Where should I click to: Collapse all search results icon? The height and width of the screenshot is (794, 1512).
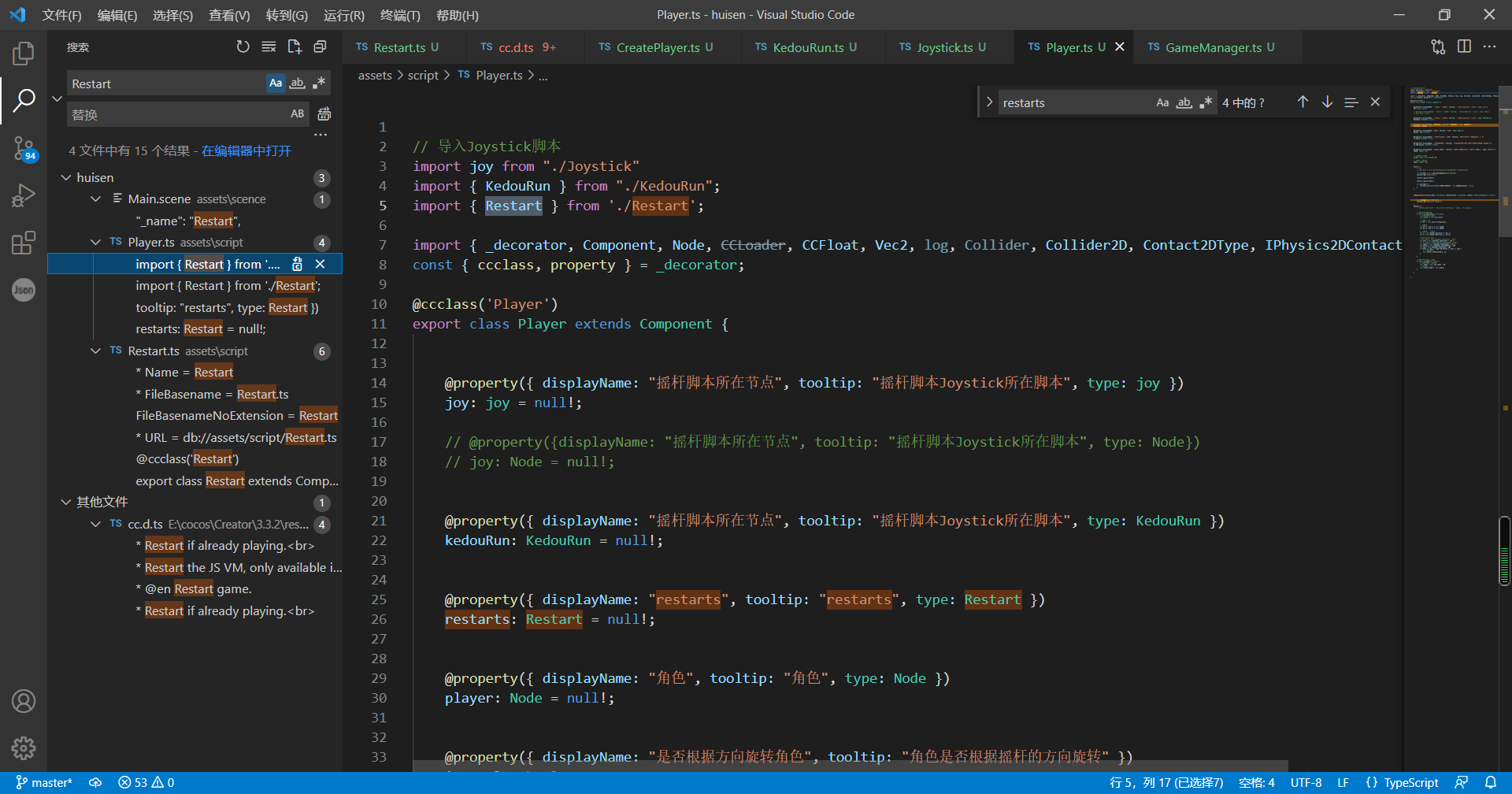click(320, 47)
